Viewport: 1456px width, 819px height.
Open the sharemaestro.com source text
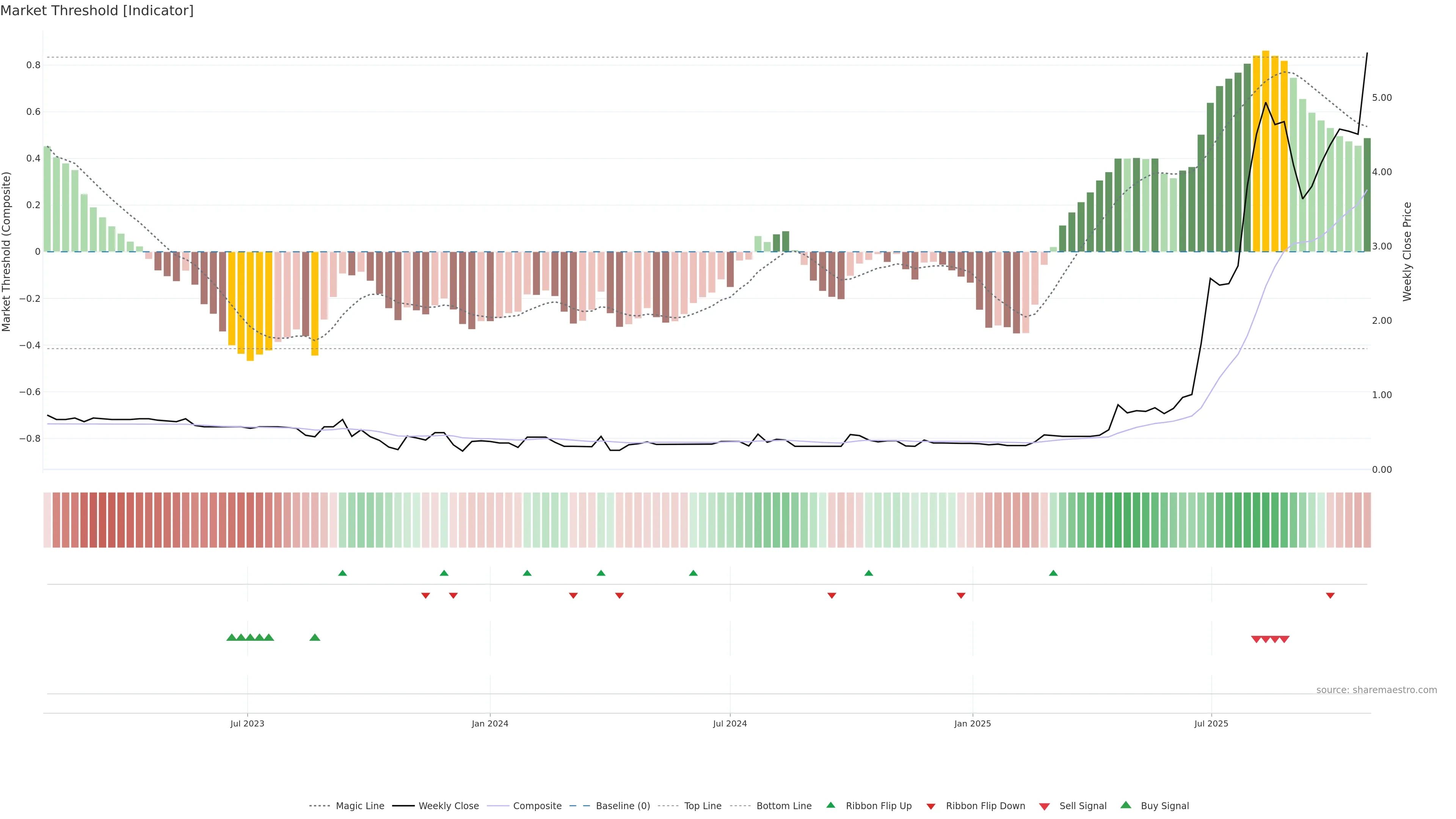pos(1376,690)
